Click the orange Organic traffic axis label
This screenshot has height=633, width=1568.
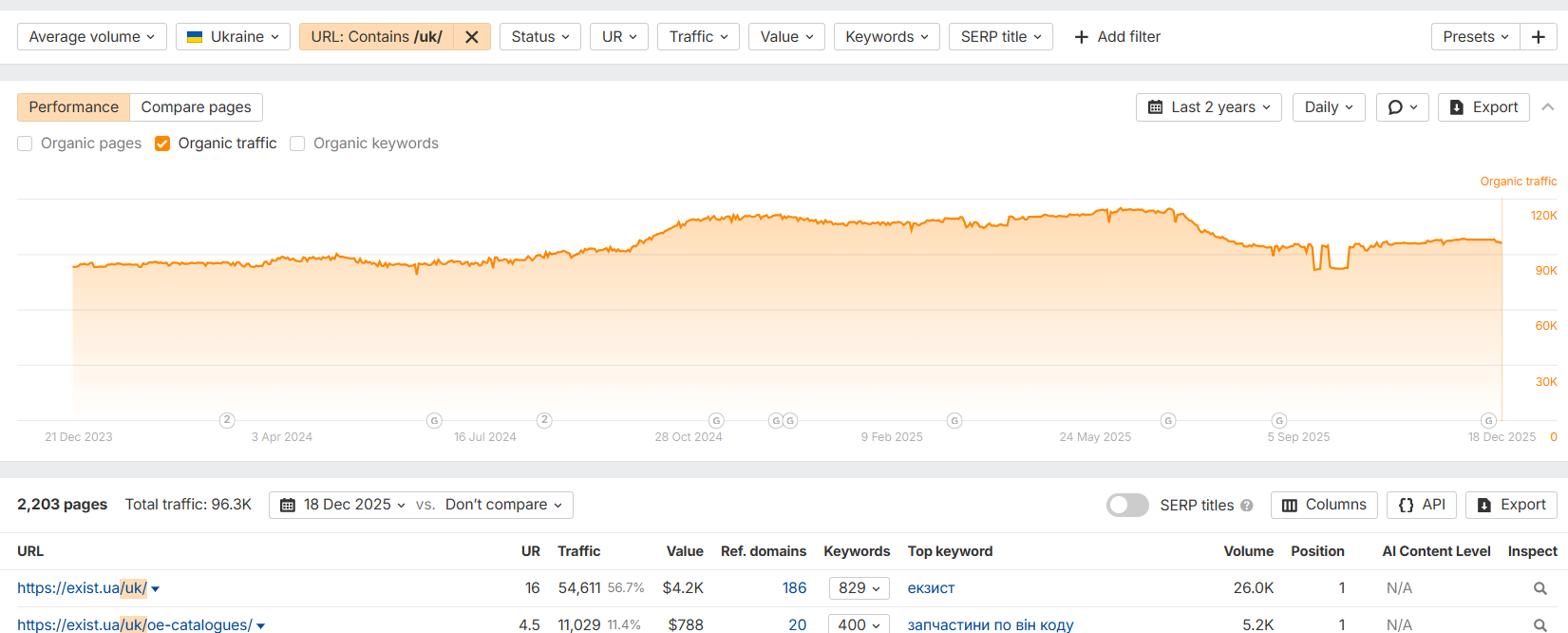[x=1518, y=182]
